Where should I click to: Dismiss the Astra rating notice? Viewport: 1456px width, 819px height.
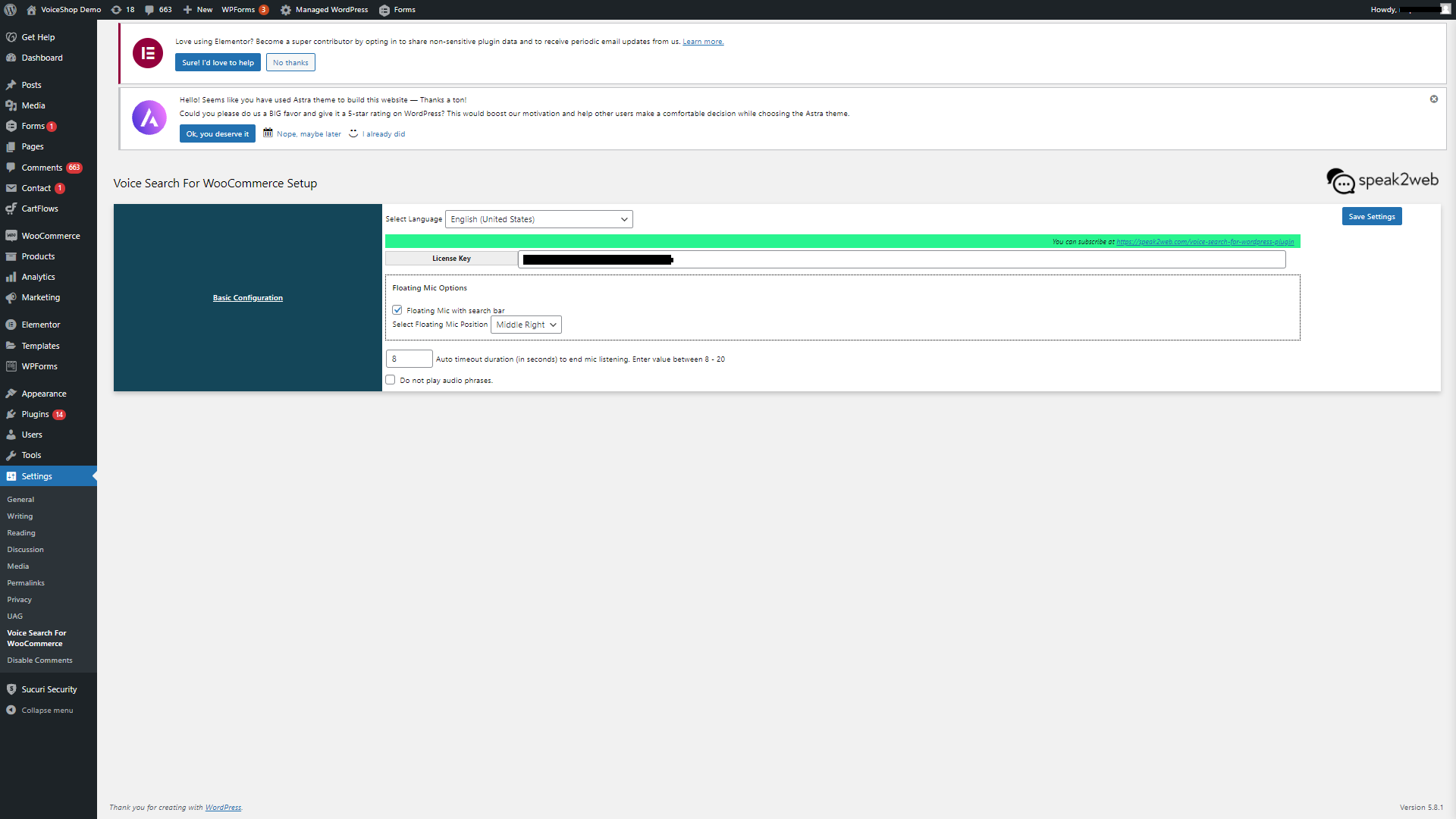point(1434,99)
